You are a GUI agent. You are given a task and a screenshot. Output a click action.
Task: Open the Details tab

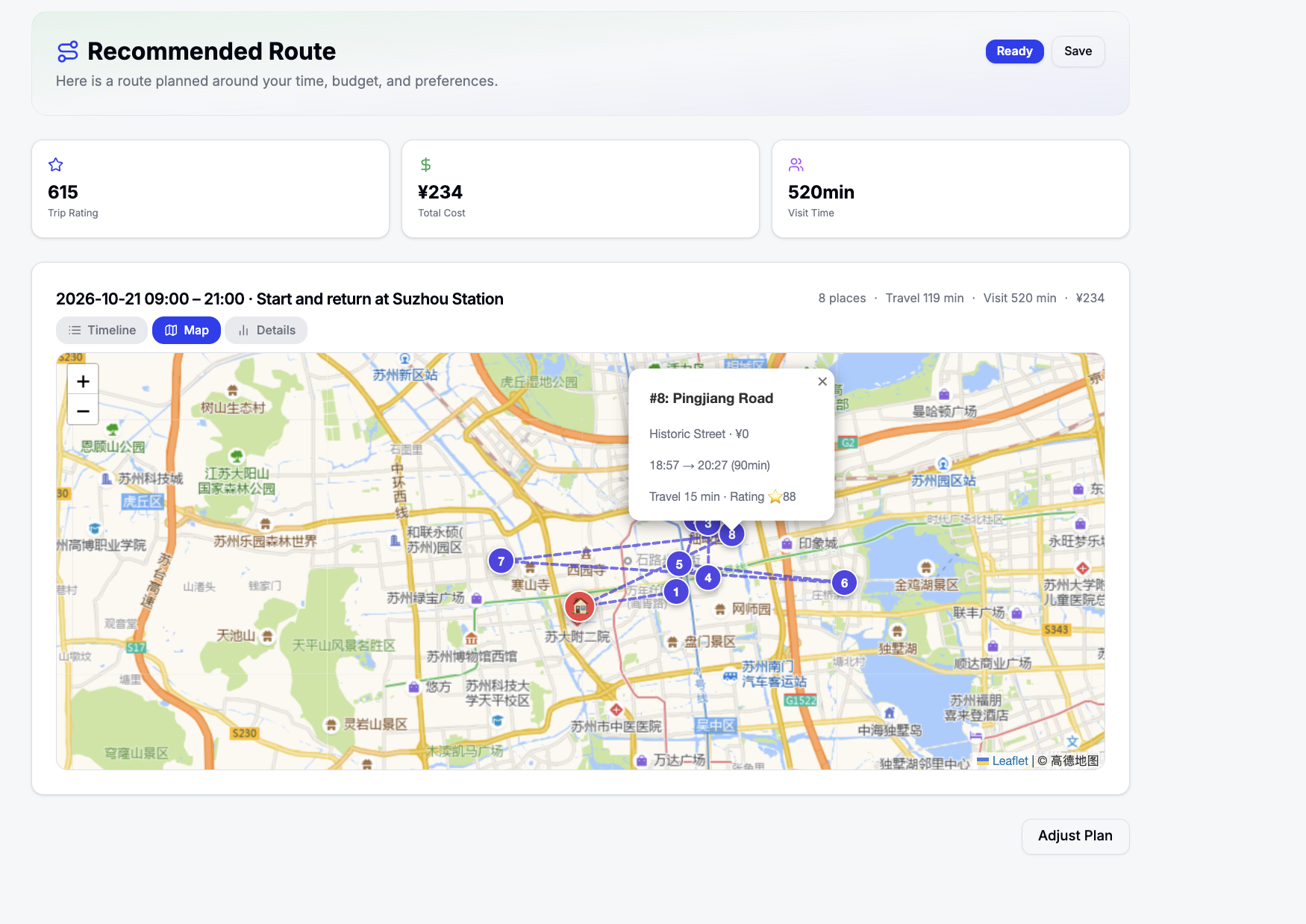click(x=266, y=330)
